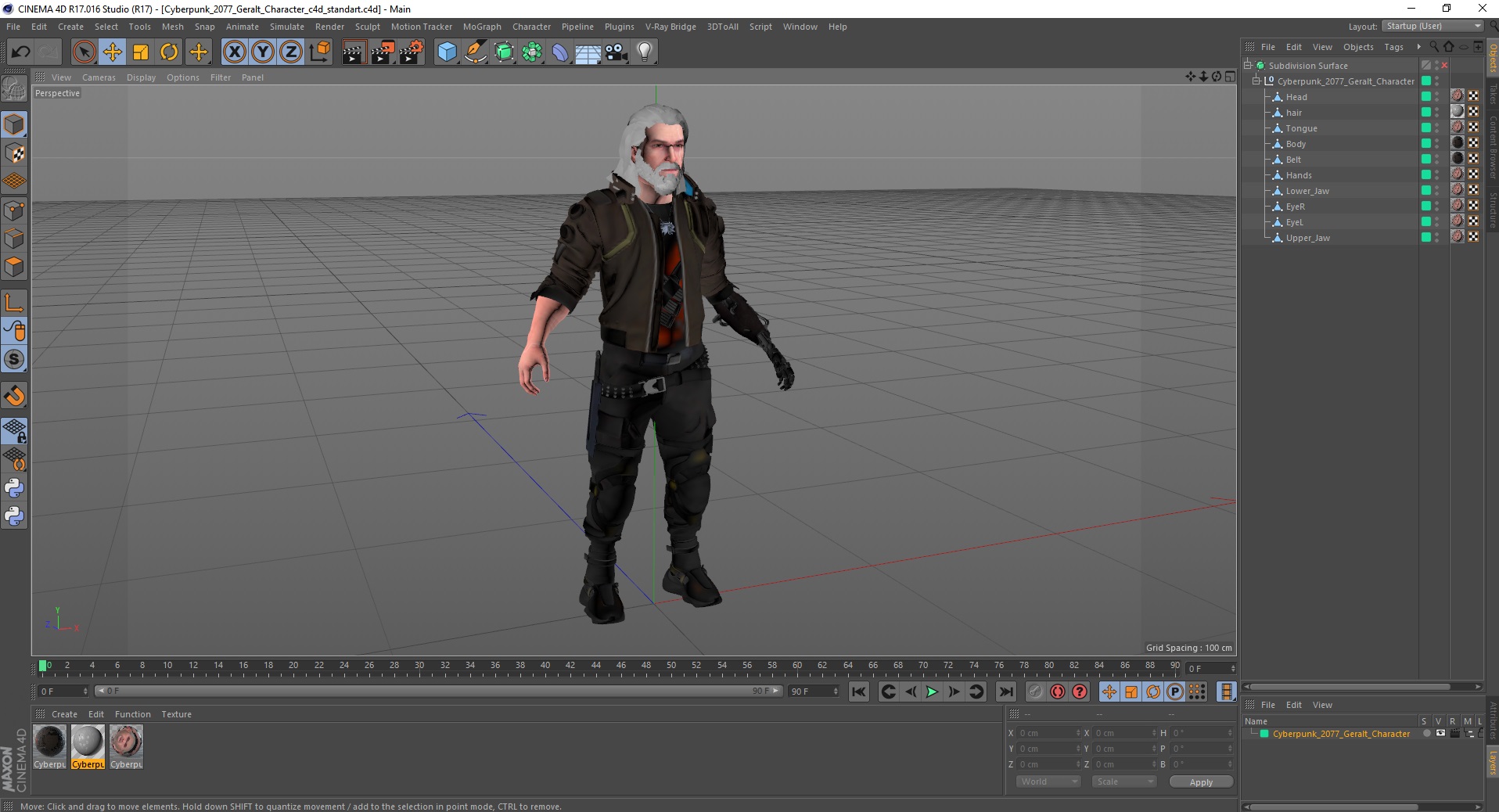Viewport: 1499px width, 812px height.
Task: Add a Cube primitive object
Action: point(447,52)
